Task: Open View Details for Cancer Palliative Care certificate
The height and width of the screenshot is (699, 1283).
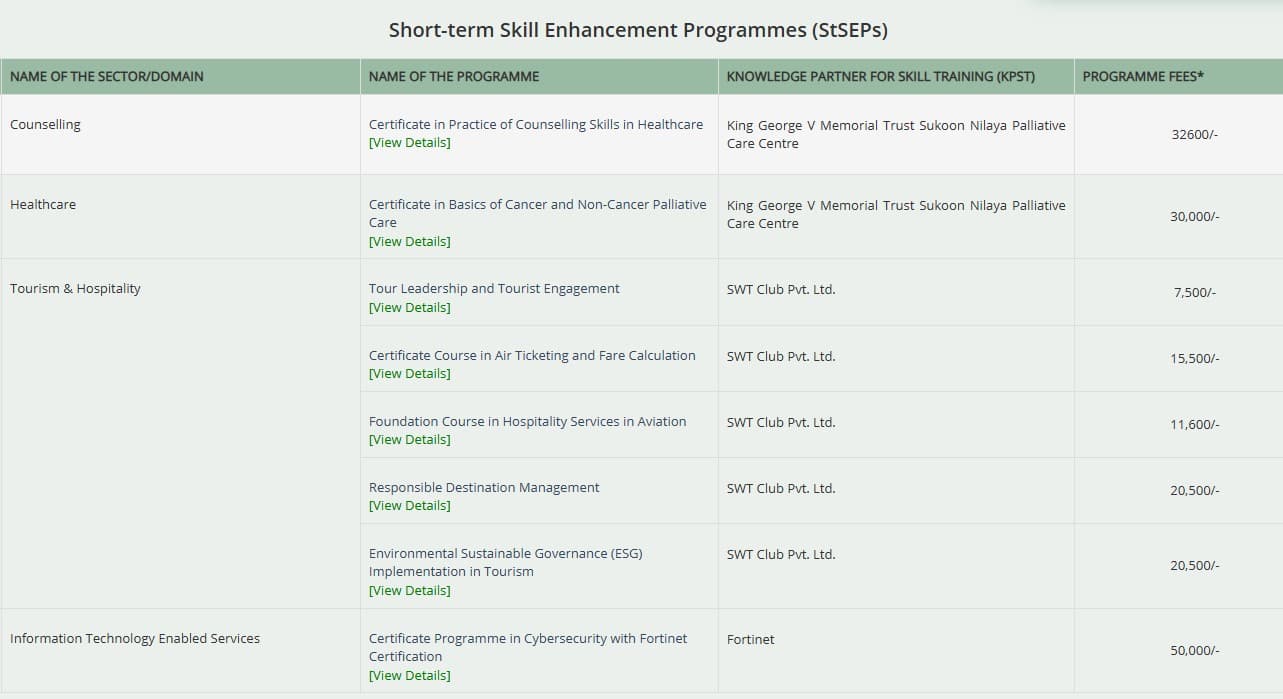Action: pyautogui.click(x=409, y=242)
